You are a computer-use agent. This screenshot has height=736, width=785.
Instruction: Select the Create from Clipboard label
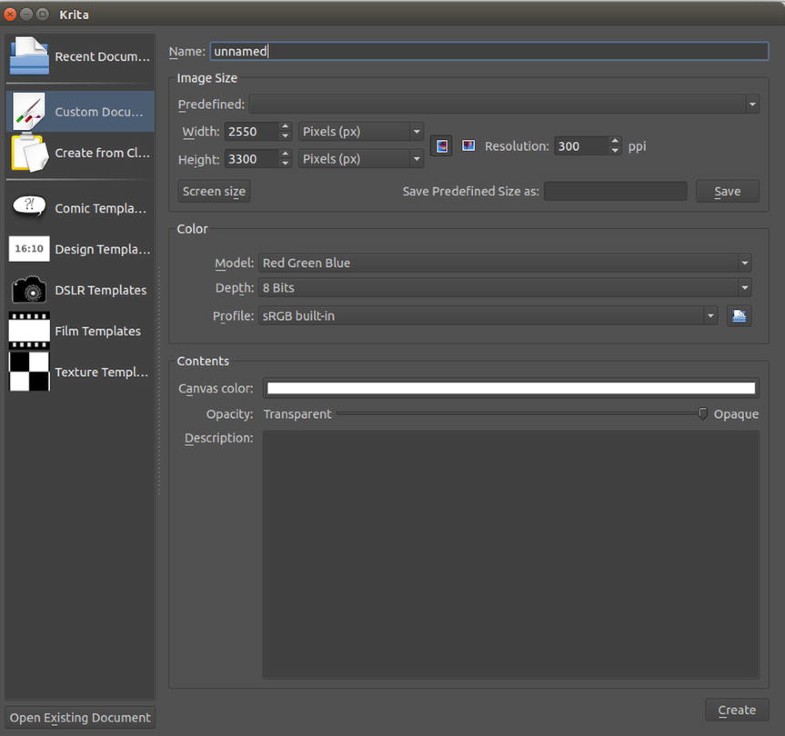[102, 153]
